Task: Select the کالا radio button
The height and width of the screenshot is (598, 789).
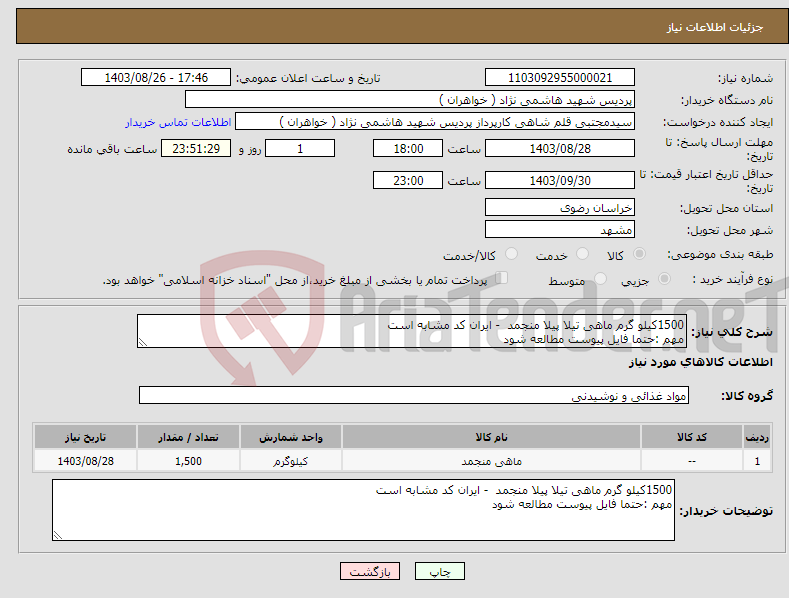Action: tap(639, 254)
